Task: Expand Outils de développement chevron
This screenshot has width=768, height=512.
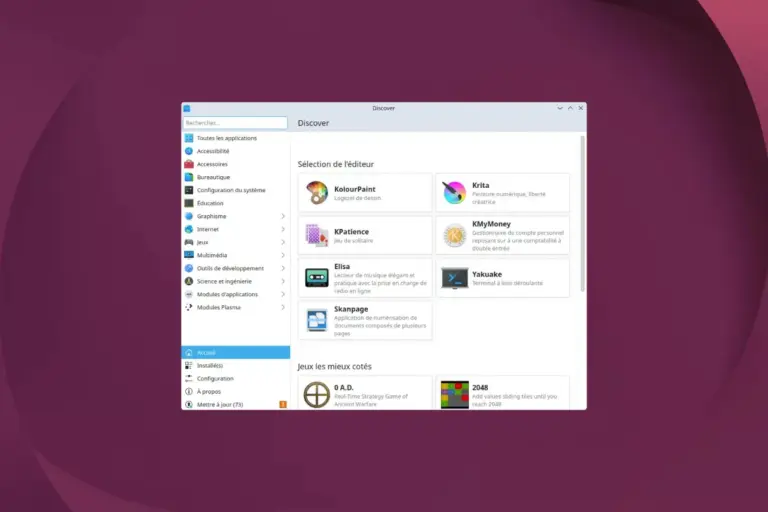Action: click(283, 268)
